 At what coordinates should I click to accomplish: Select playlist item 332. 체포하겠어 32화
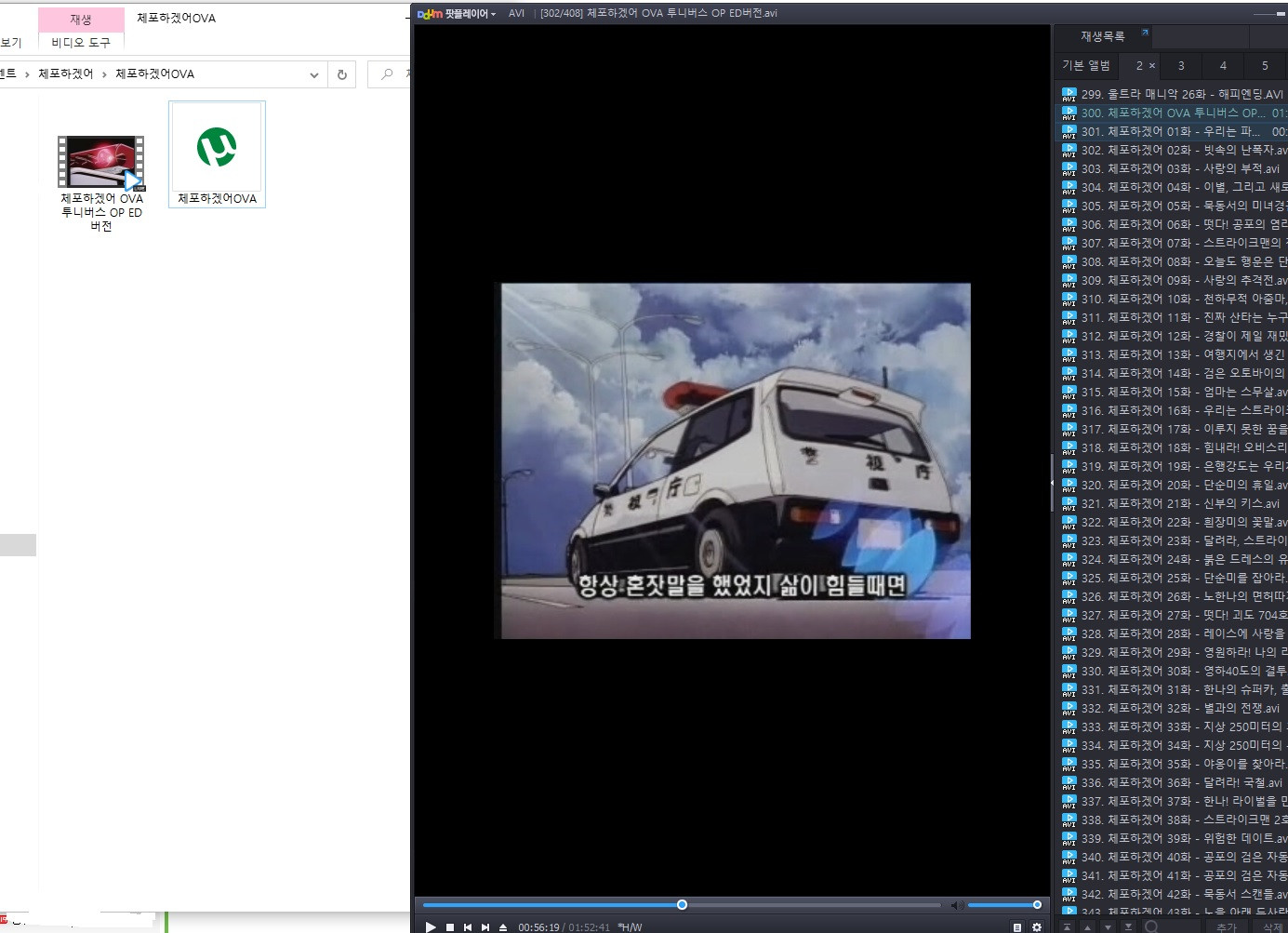tap(1174, 708)
